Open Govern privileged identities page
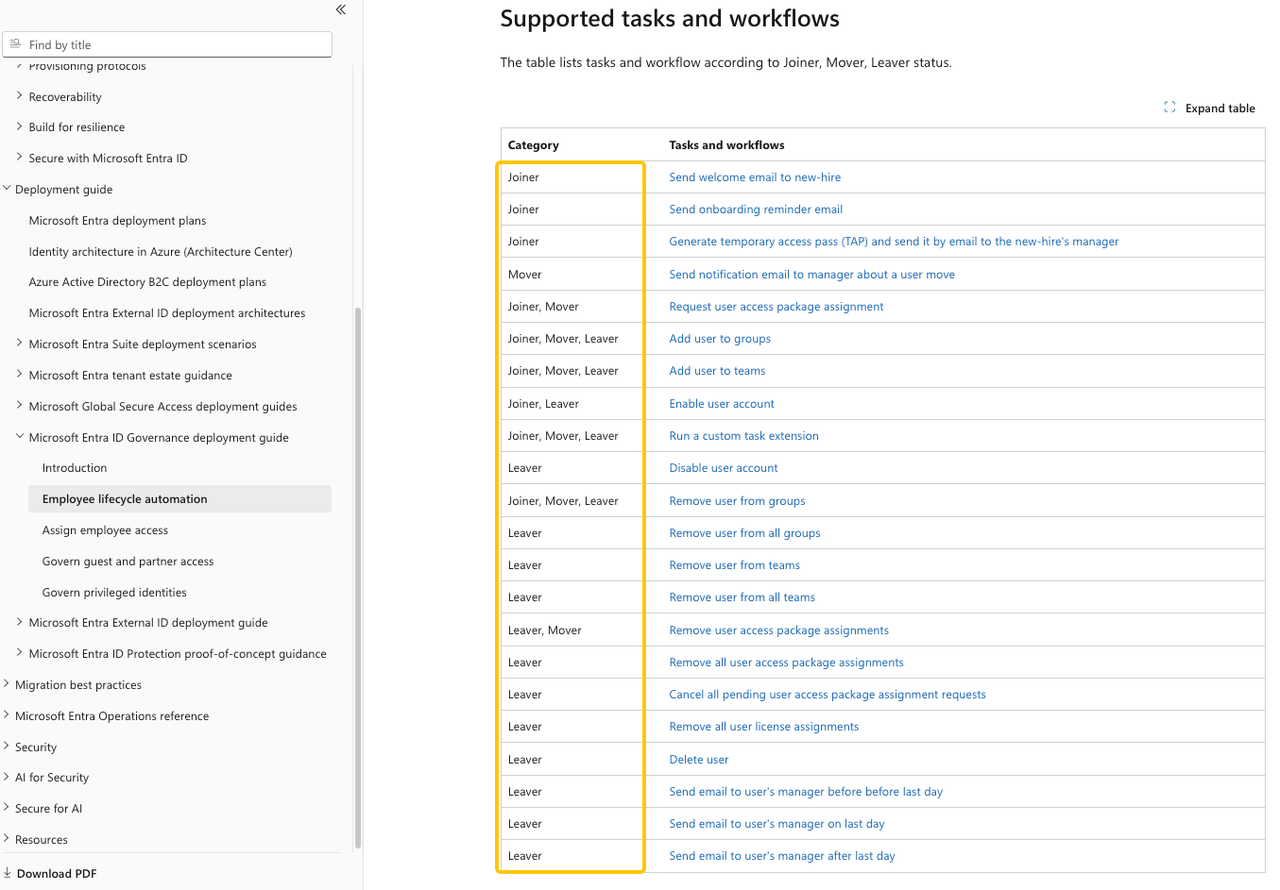Viewport: 1280px width, 890px height. click(x=115, y=592)
